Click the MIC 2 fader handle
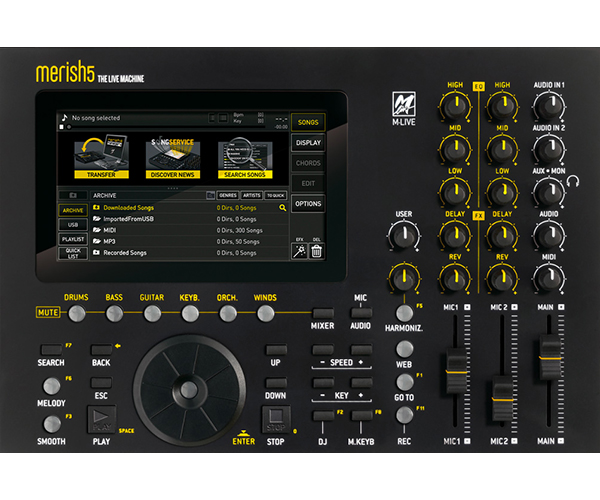 [x=502, y=398]
